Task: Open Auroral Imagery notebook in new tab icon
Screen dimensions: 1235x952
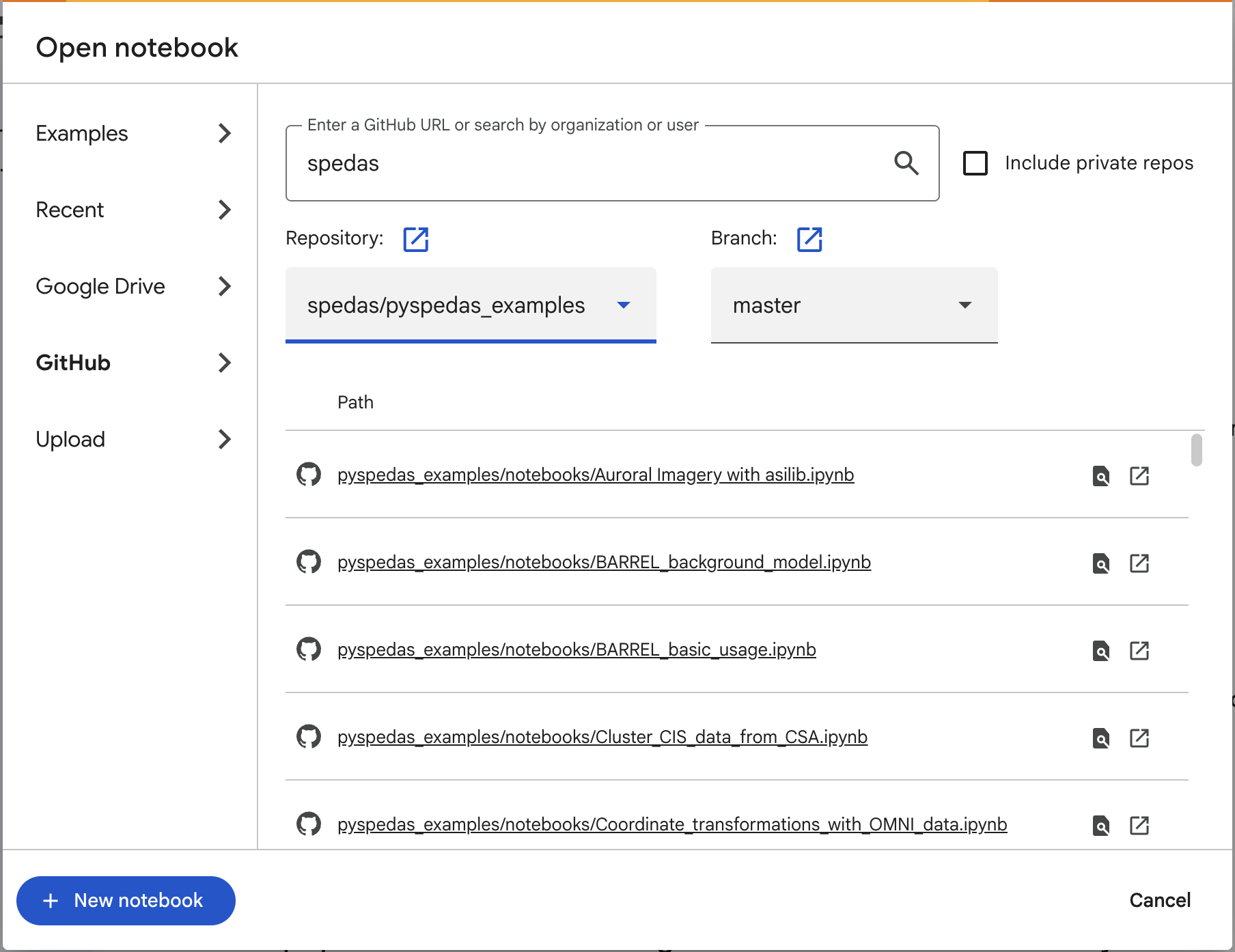Action: tap(1139, 475)
